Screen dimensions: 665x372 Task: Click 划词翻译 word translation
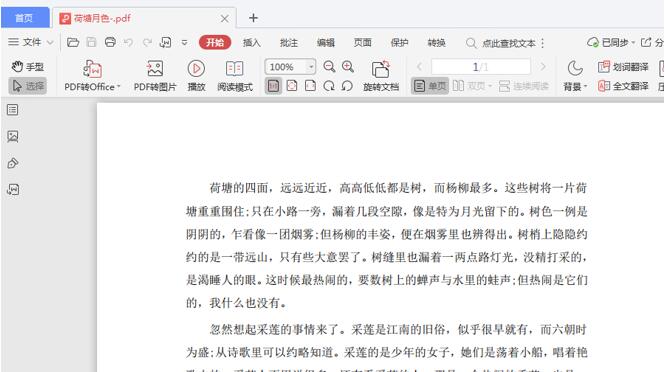click(x=623, y=67)
